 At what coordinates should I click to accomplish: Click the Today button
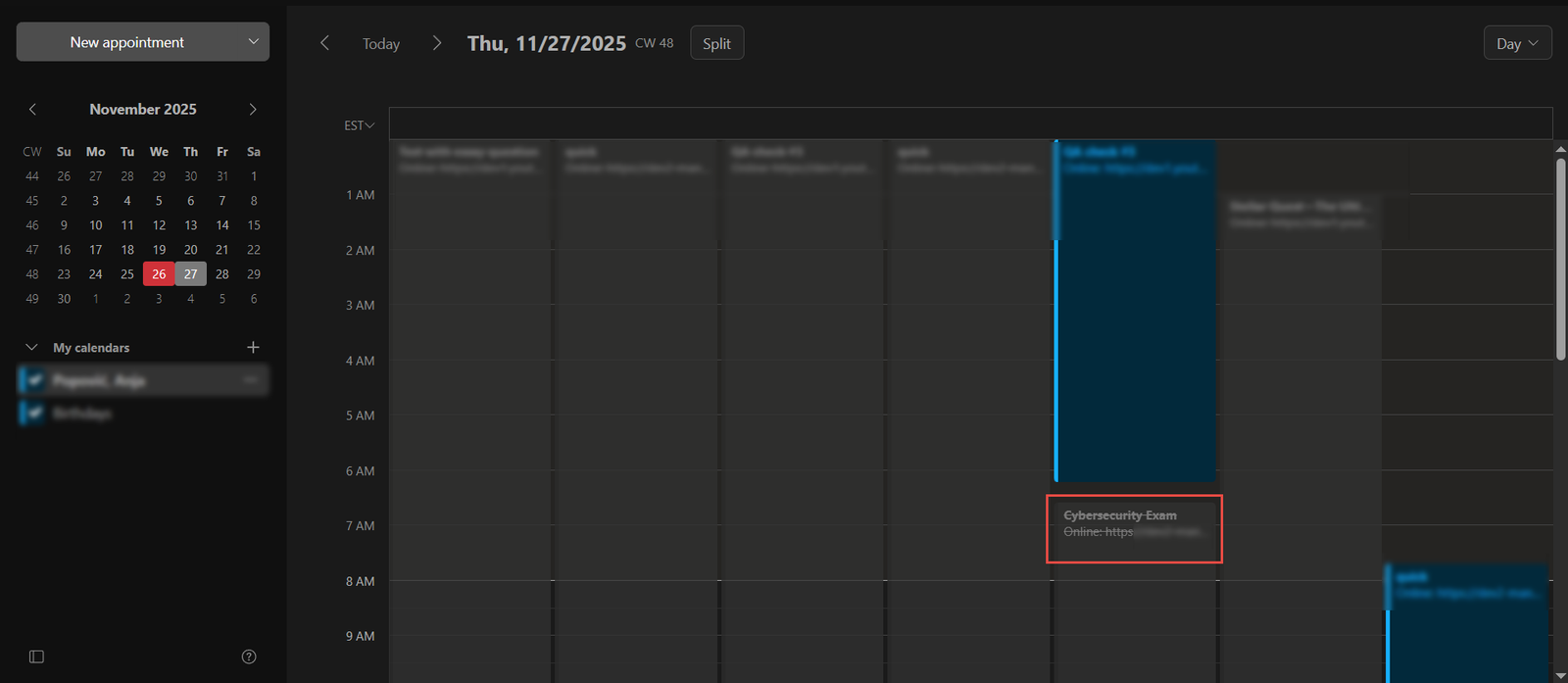coord(380,44)
